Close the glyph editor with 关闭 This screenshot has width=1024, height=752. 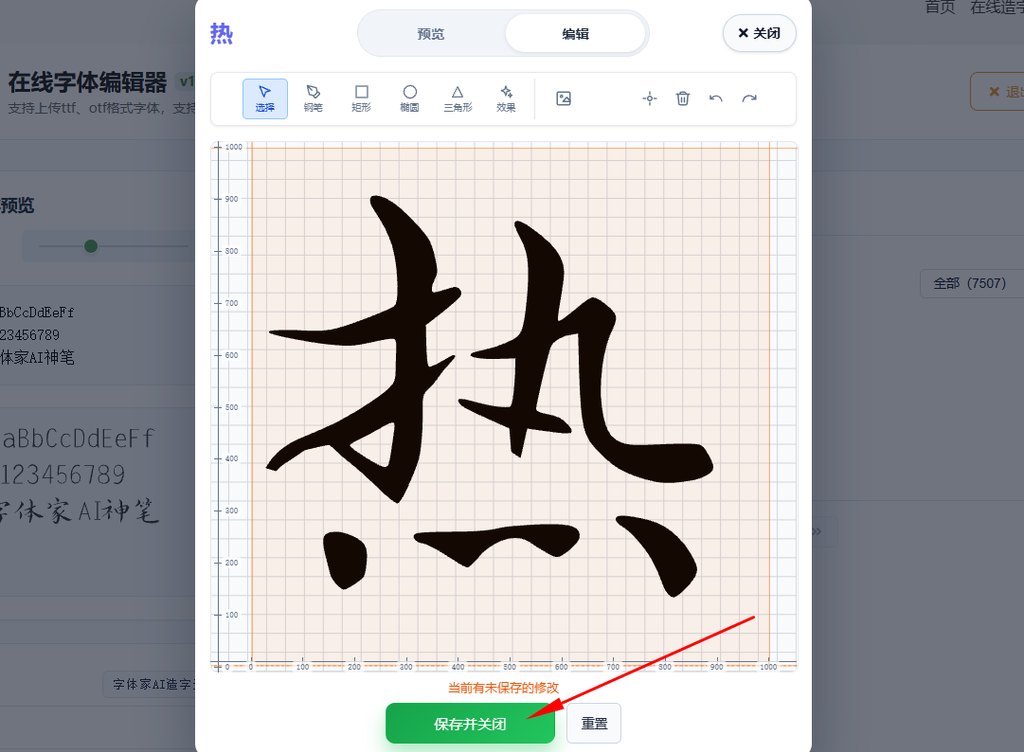[x=759, y=33]
